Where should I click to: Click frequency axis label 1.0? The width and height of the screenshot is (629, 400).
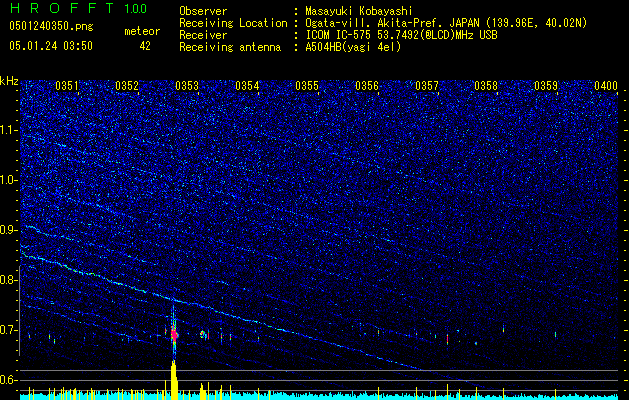point(8,180)
